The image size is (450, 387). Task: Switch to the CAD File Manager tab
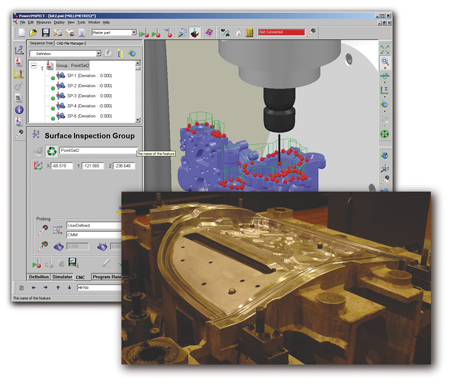71,43
